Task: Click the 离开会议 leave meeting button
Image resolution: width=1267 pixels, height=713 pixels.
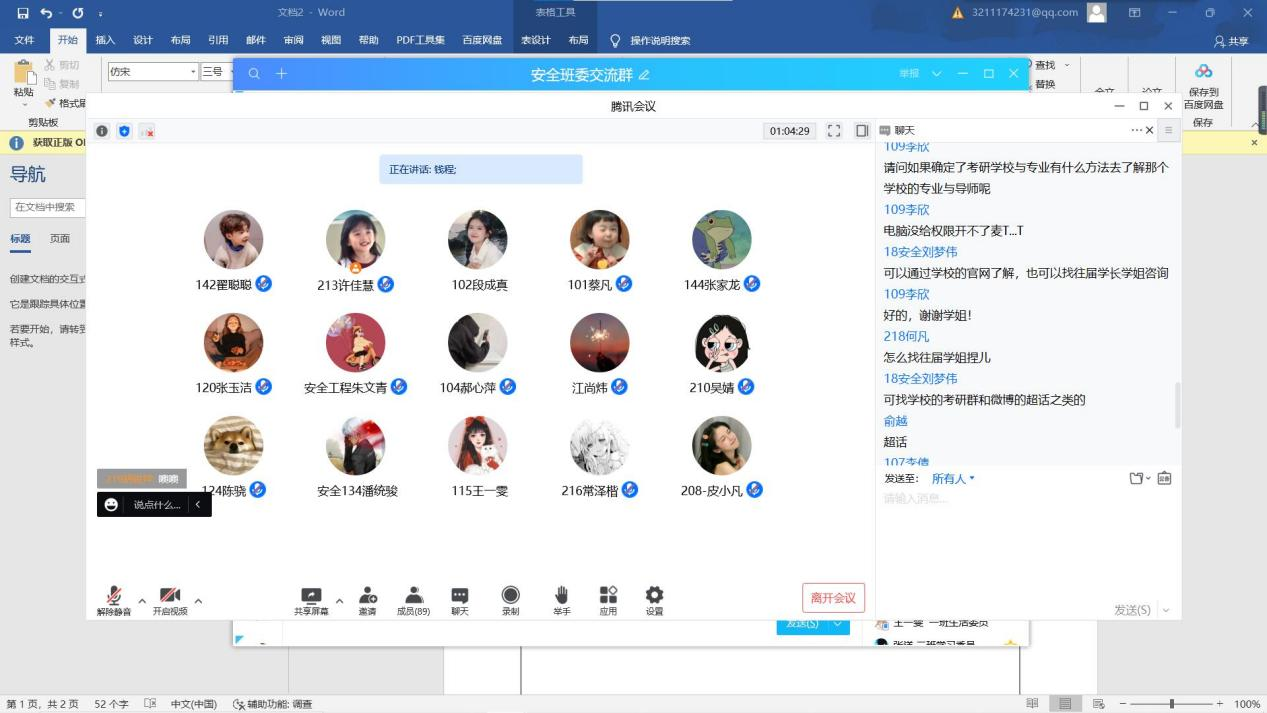Action: click(833, 598)
